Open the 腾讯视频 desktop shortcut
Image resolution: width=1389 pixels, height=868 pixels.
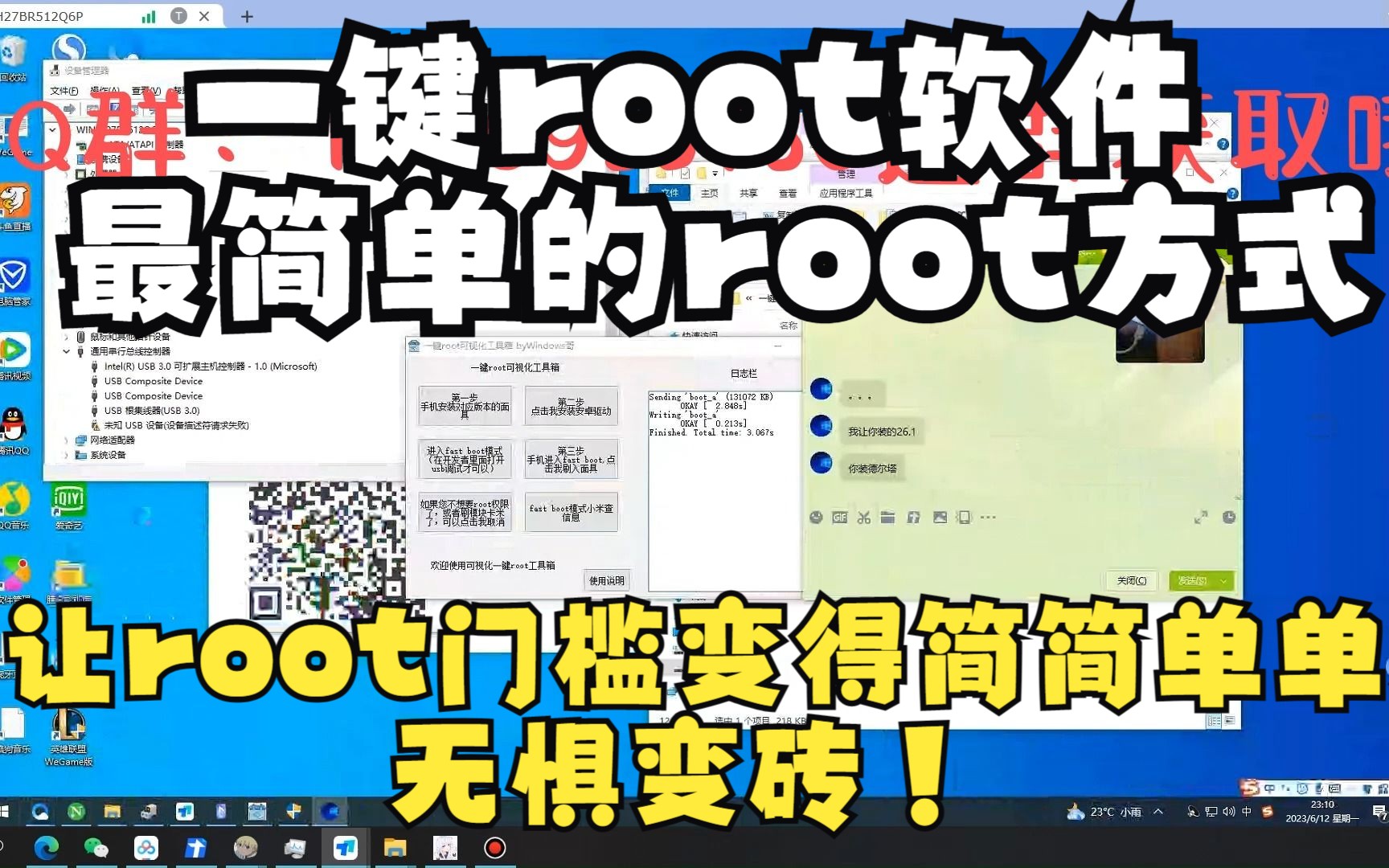tap(14, 357)
